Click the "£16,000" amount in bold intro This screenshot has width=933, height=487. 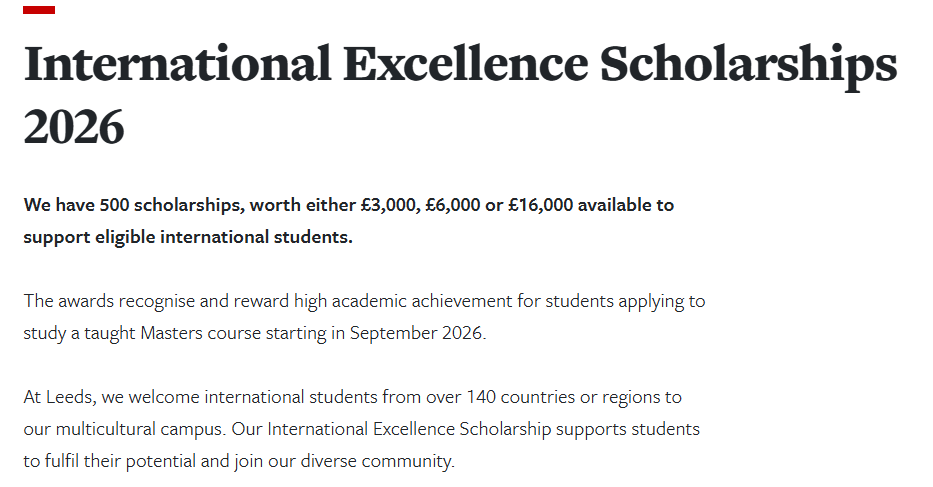tap(540, 205)
